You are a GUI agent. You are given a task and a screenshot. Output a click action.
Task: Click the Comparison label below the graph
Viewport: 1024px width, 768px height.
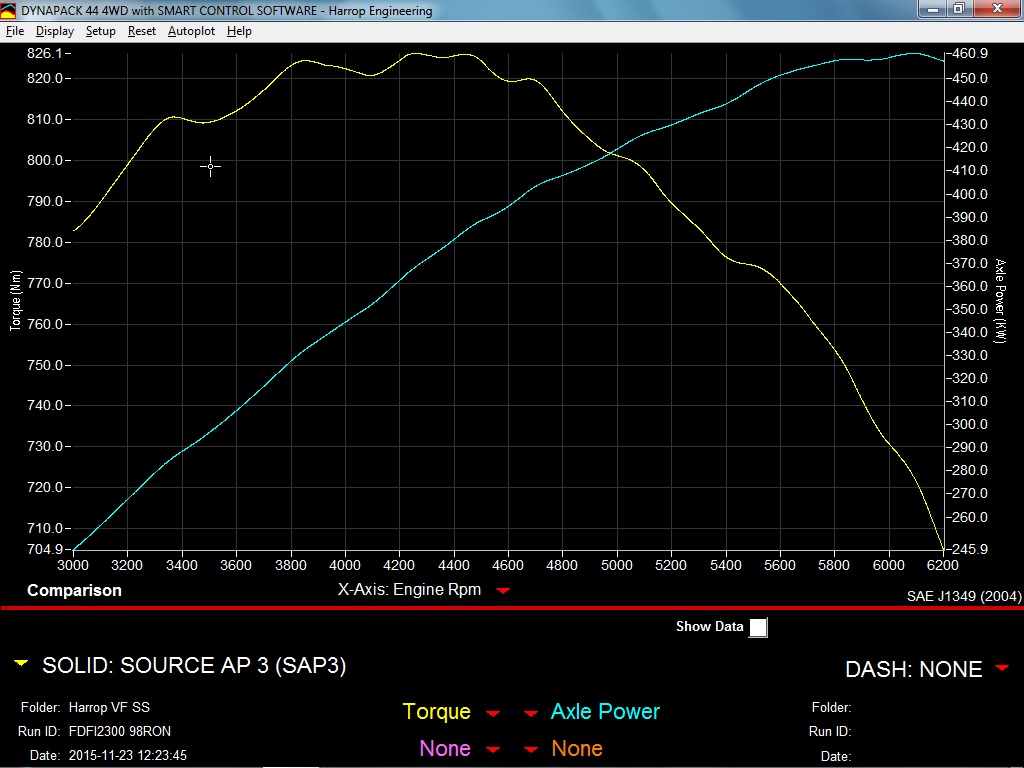point(74,590)
